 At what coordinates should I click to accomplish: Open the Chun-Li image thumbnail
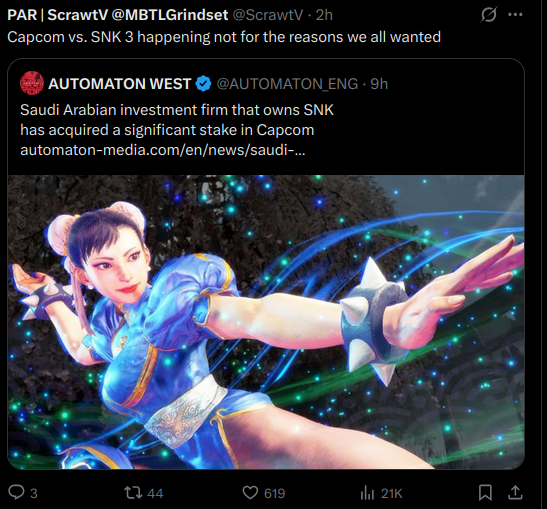click(x=266, y=322)
